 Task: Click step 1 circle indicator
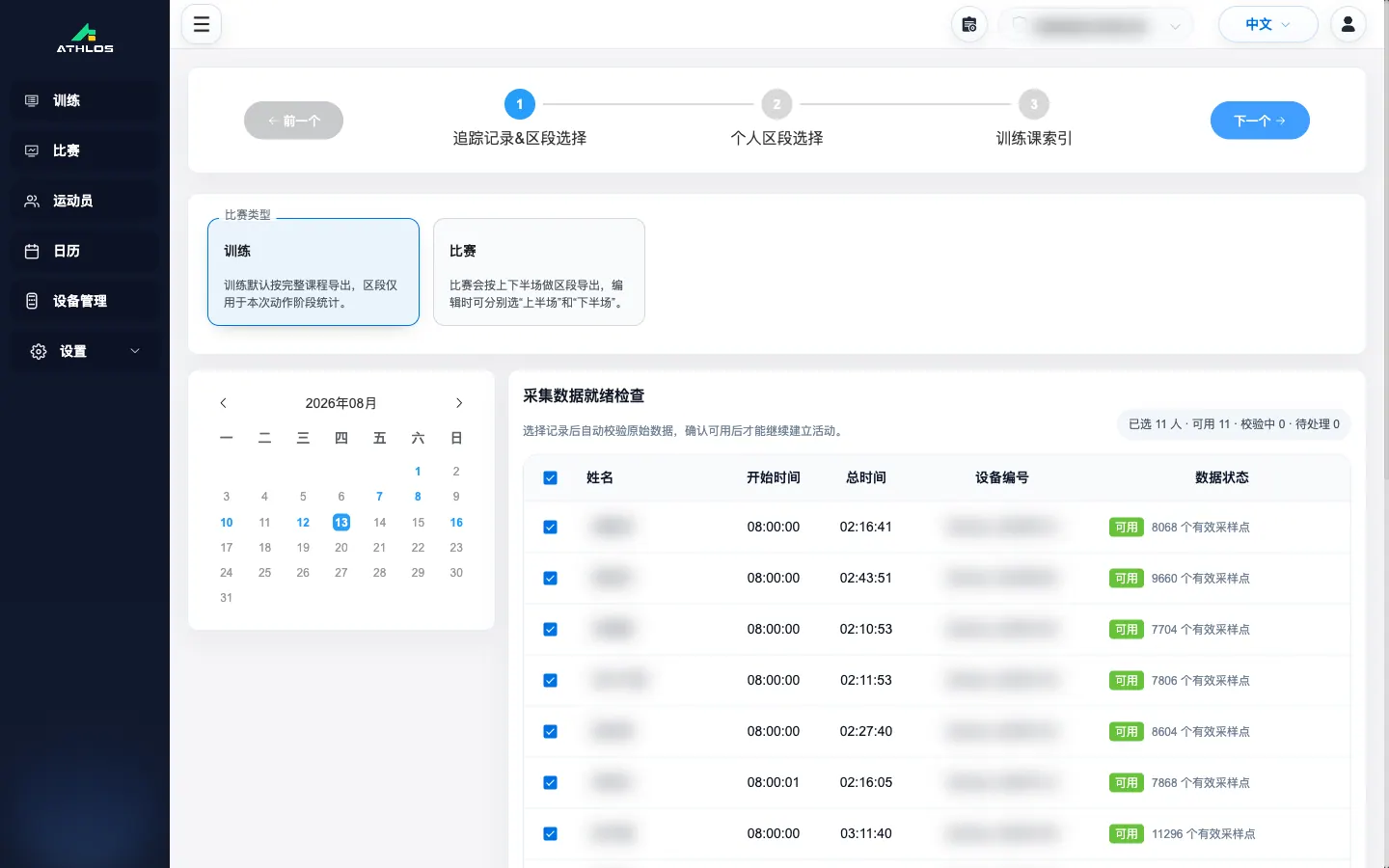click(x=520, y=104)
